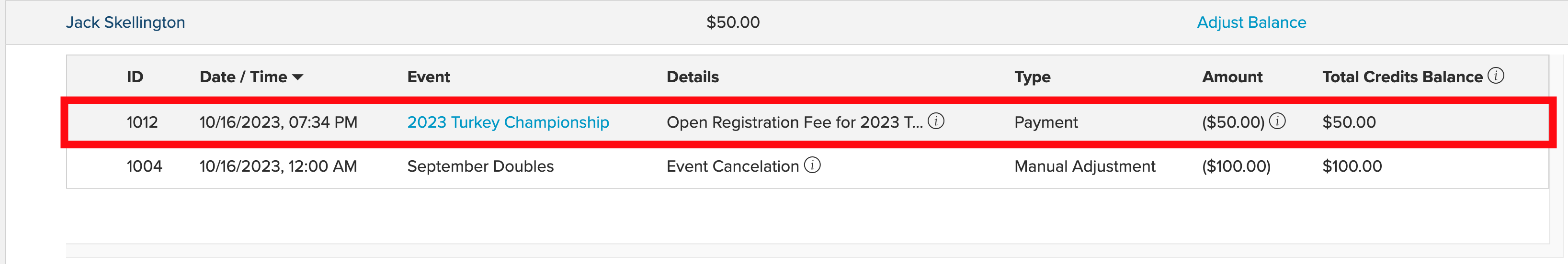
Task: Click the Details column header
Action: click(x=693, y=77)
